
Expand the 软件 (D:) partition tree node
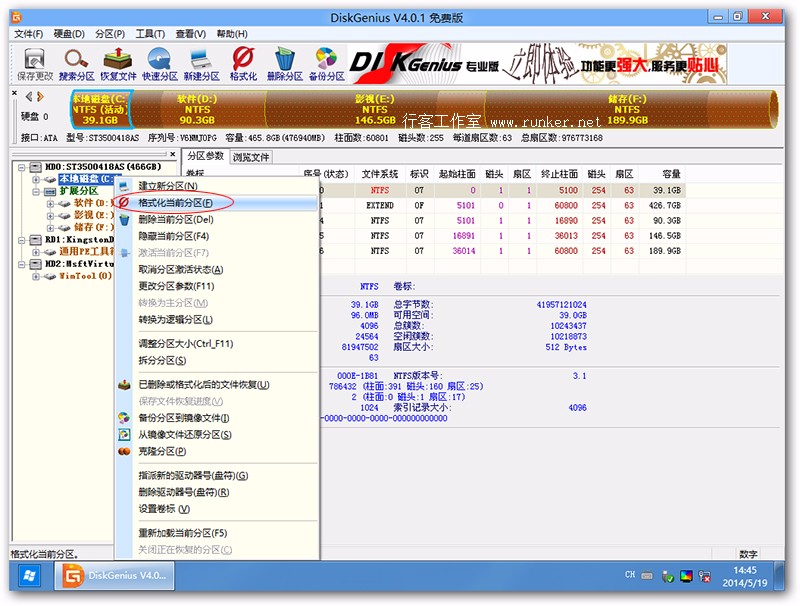(50, 203)
